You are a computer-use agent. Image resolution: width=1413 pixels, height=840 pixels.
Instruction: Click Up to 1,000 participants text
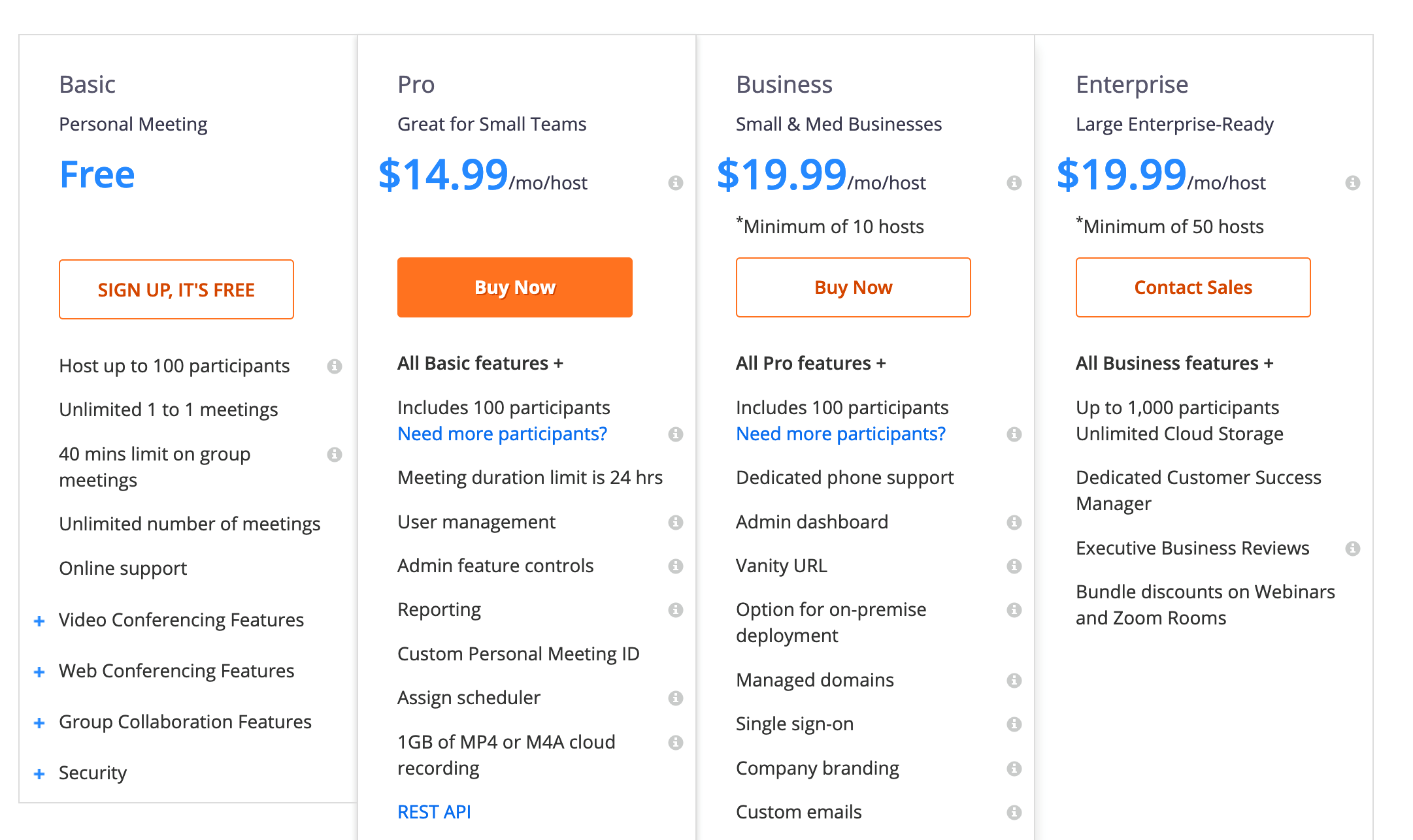point(1178,408)
